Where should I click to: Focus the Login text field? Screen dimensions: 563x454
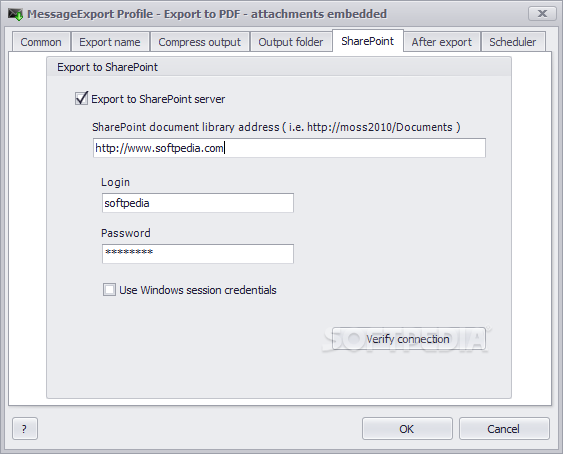[198, 203]
